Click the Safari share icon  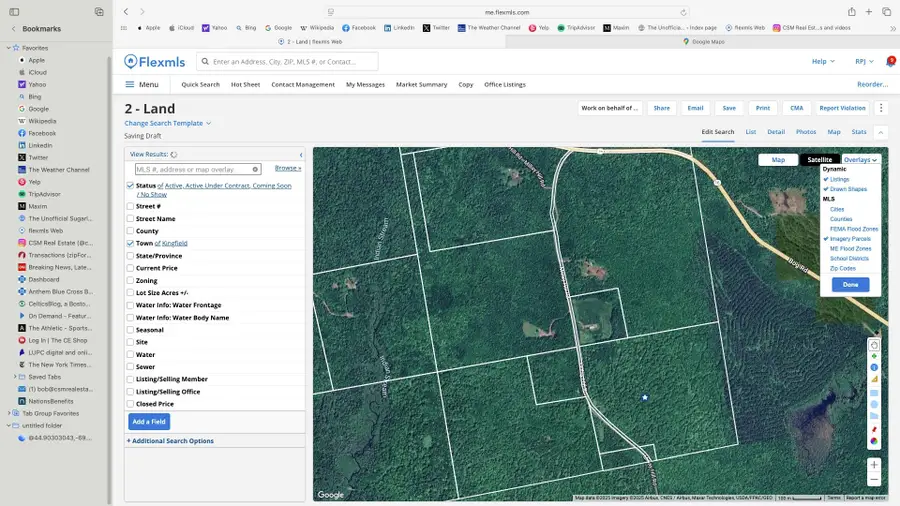852,11
